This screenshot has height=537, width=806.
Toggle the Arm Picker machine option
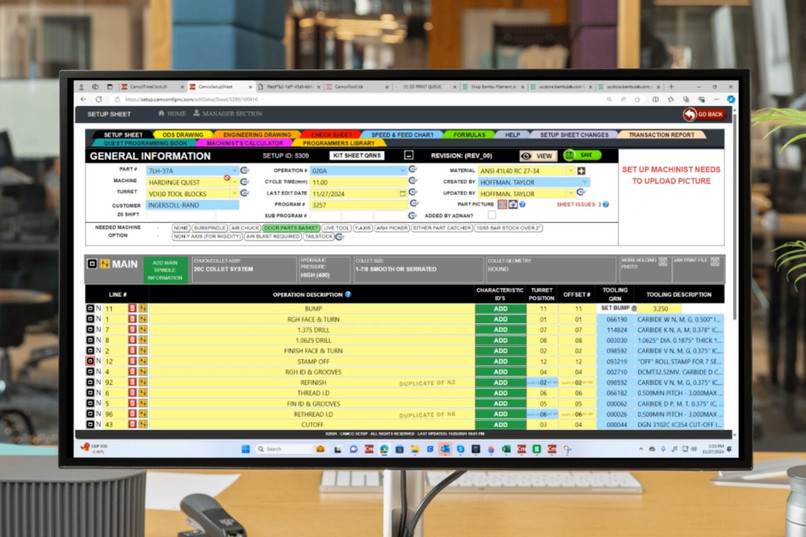392,228
